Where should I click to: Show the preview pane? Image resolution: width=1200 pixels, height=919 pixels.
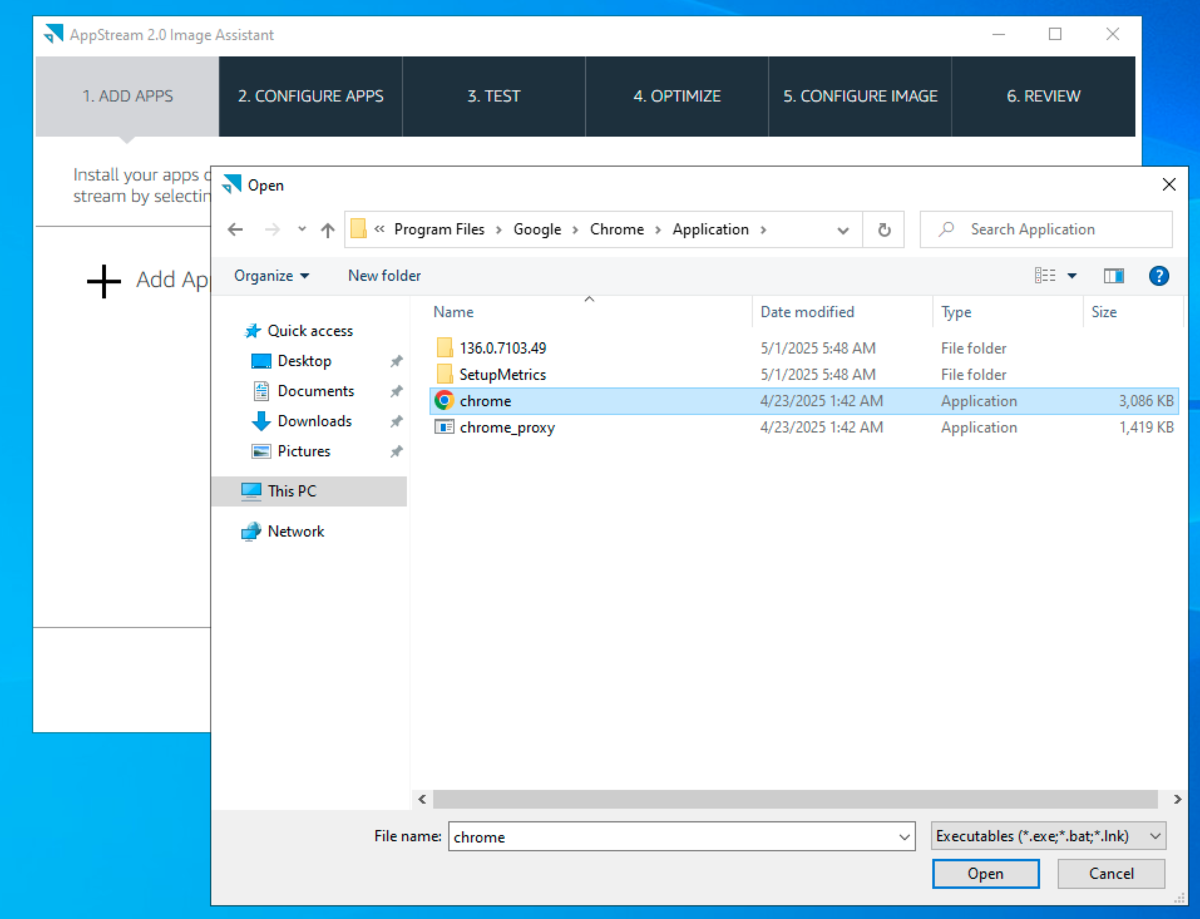[x=1114, y=276]
